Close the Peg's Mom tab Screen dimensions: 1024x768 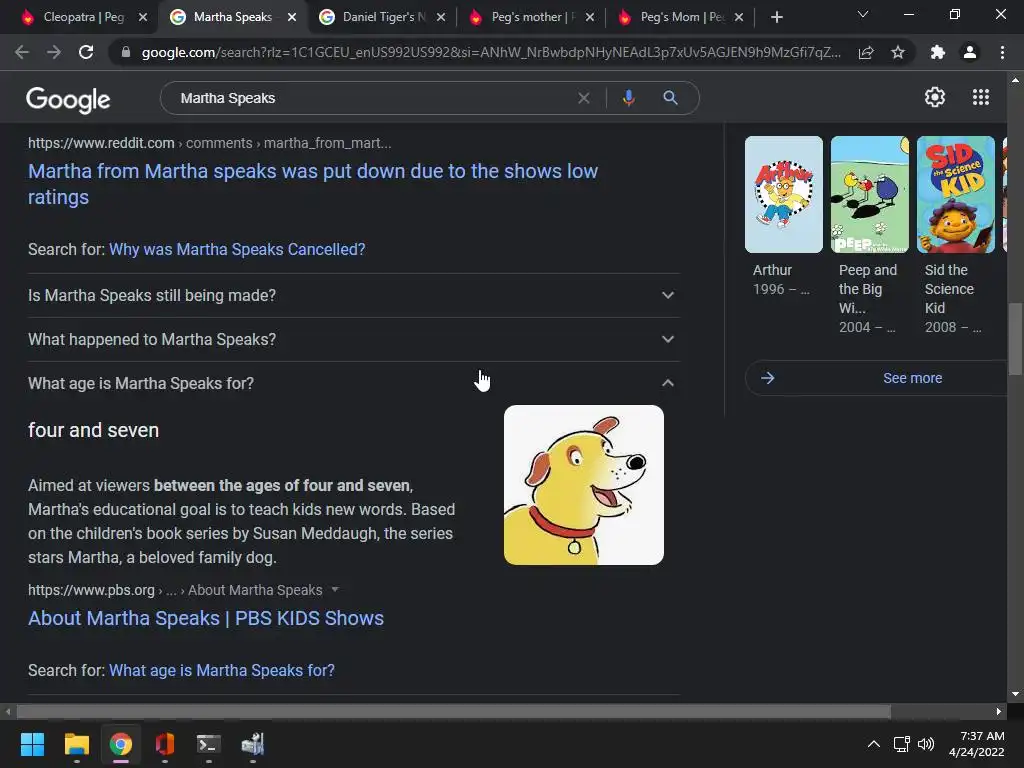pyautogui.click(x=739, y=17)
